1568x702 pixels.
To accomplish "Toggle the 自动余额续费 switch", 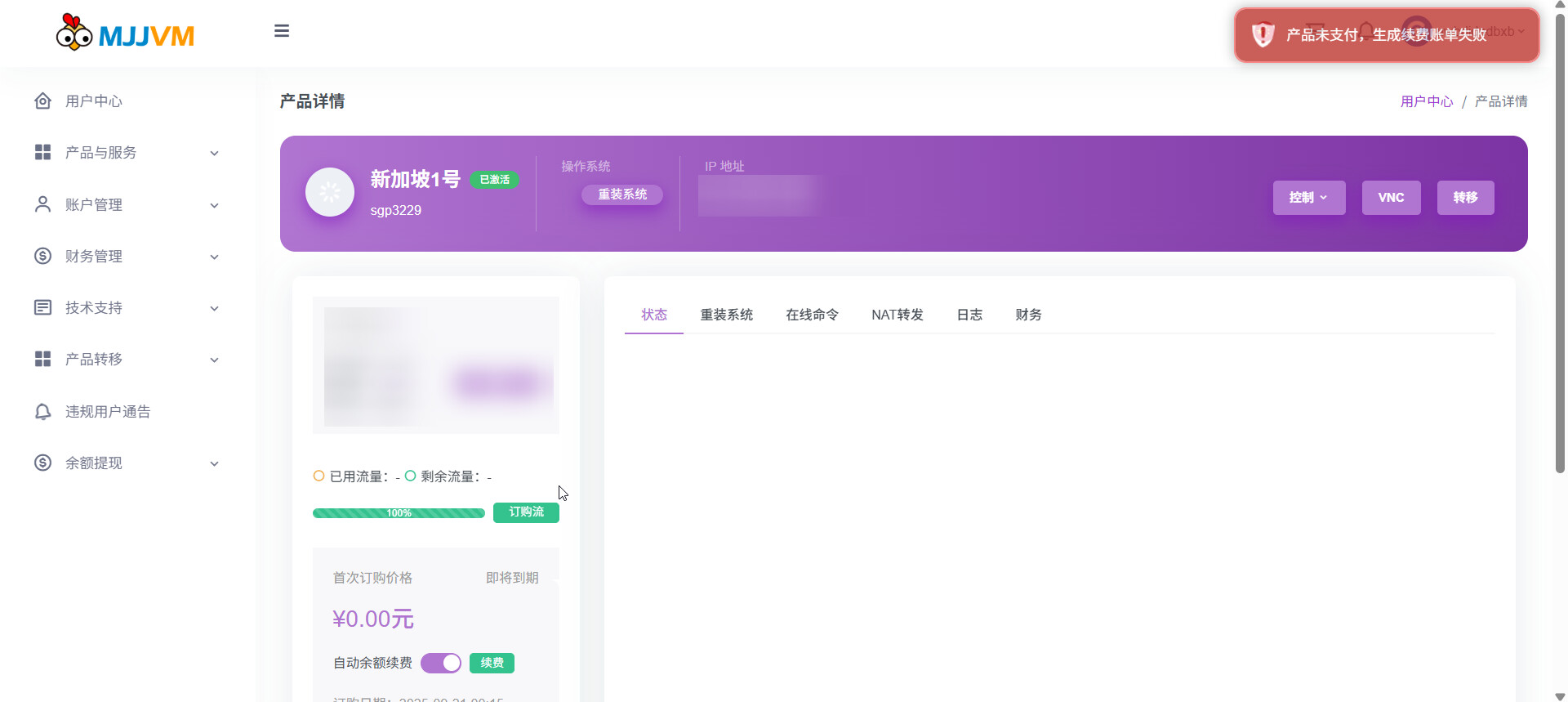I will coord(441,663).
